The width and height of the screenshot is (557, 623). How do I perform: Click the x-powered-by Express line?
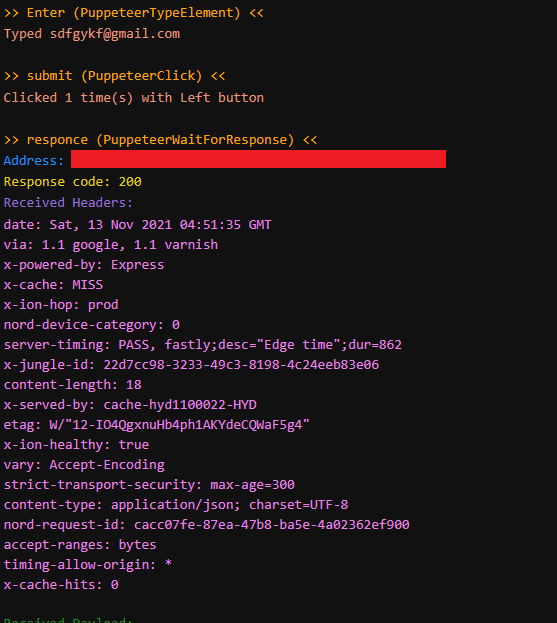(84, 265)
